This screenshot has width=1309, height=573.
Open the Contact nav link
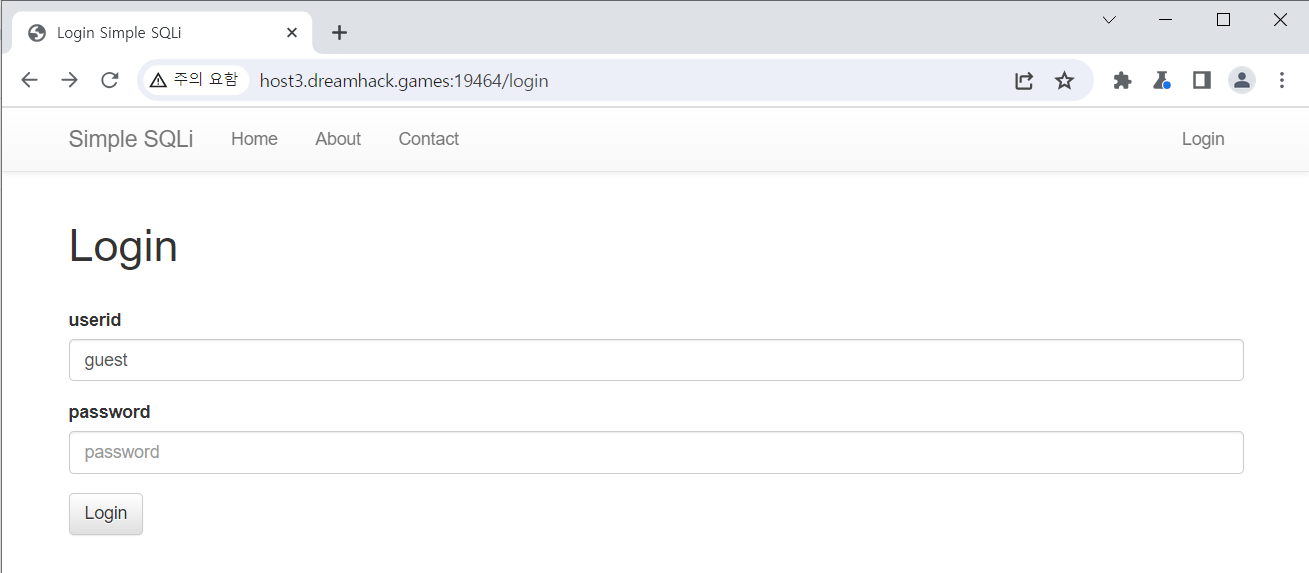pyautogui.click(x=428, y=139)
